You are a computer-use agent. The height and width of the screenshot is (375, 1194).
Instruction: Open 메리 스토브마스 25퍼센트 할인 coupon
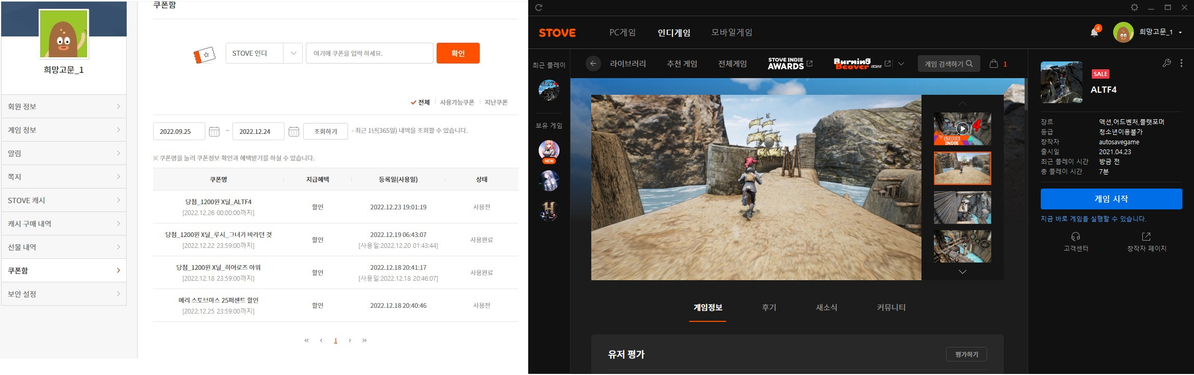(x=218, y=300)
